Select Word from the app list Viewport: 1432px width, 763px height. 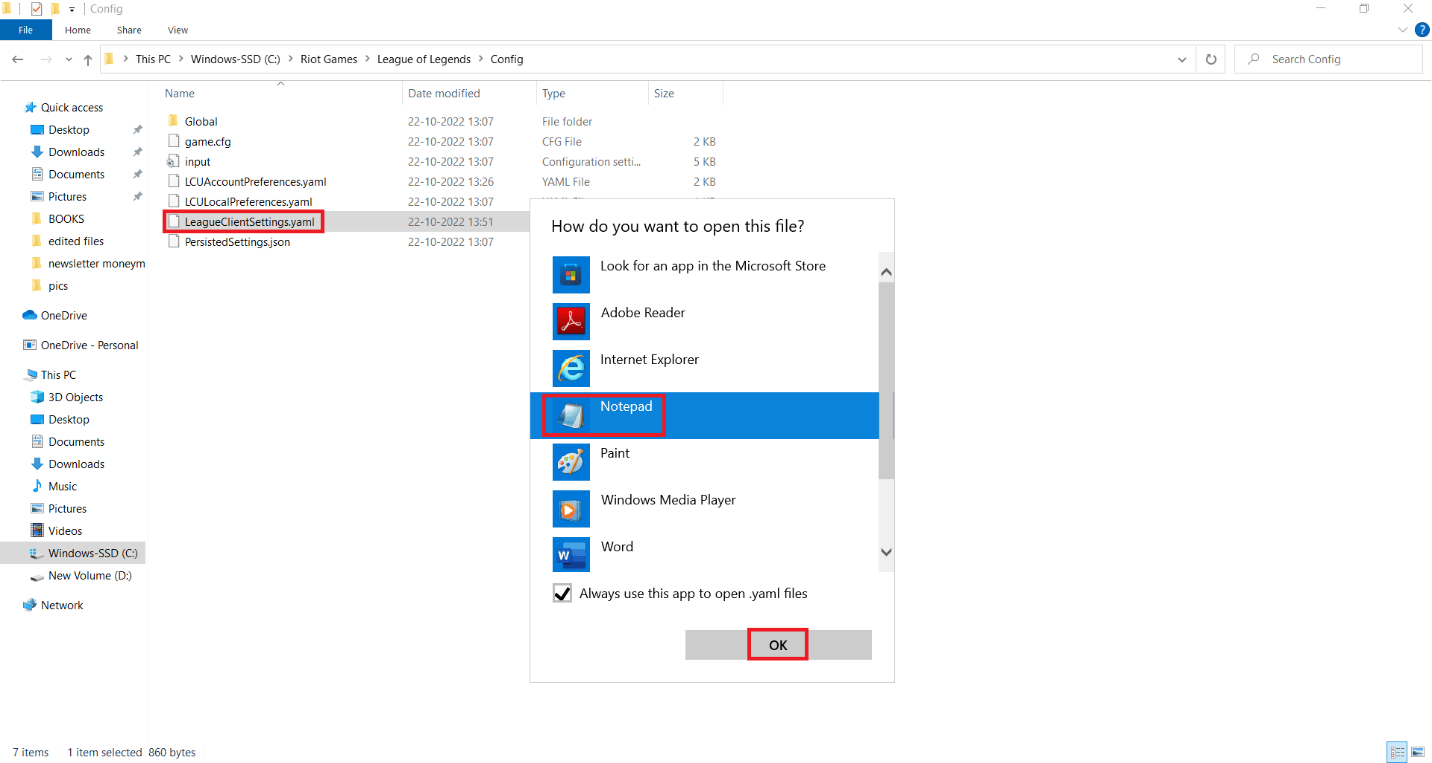click(704, 555)
